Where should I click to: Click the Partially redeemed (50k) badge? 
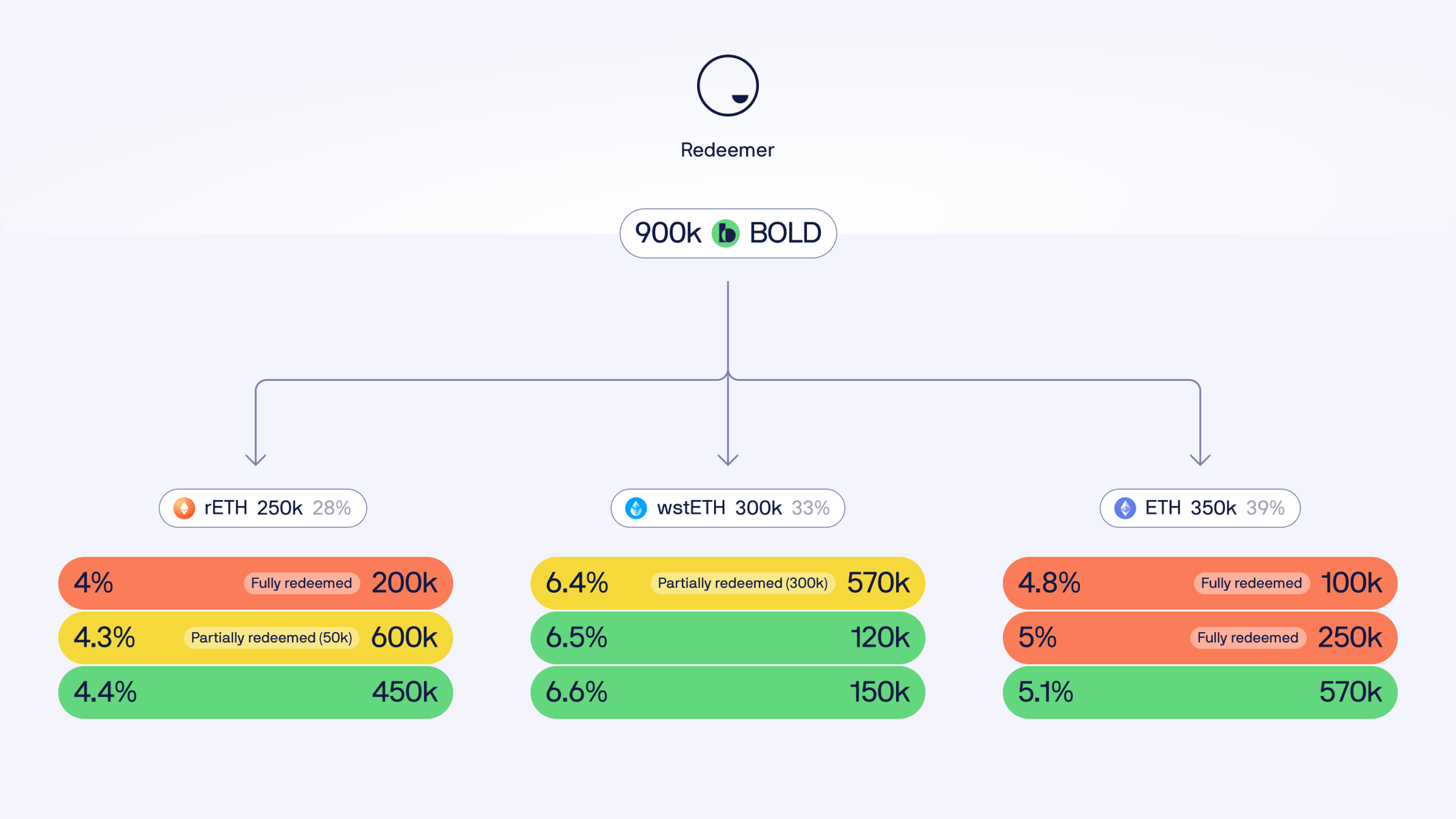pyautogui.click(x=271, y=638)
